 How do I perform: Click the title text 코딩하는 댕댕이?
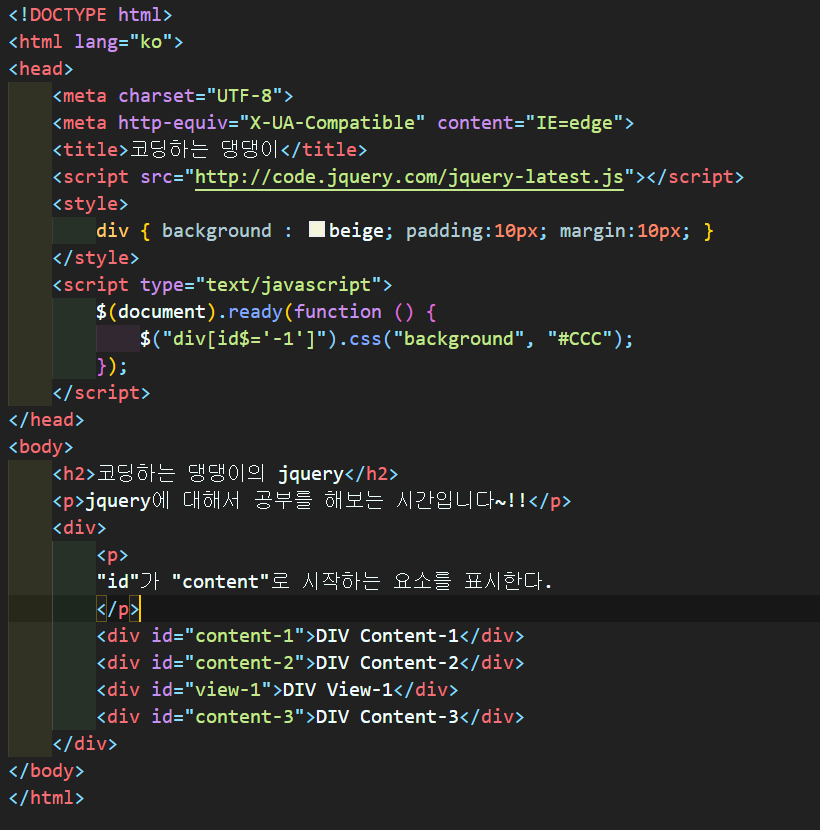(x=204, y=150)
